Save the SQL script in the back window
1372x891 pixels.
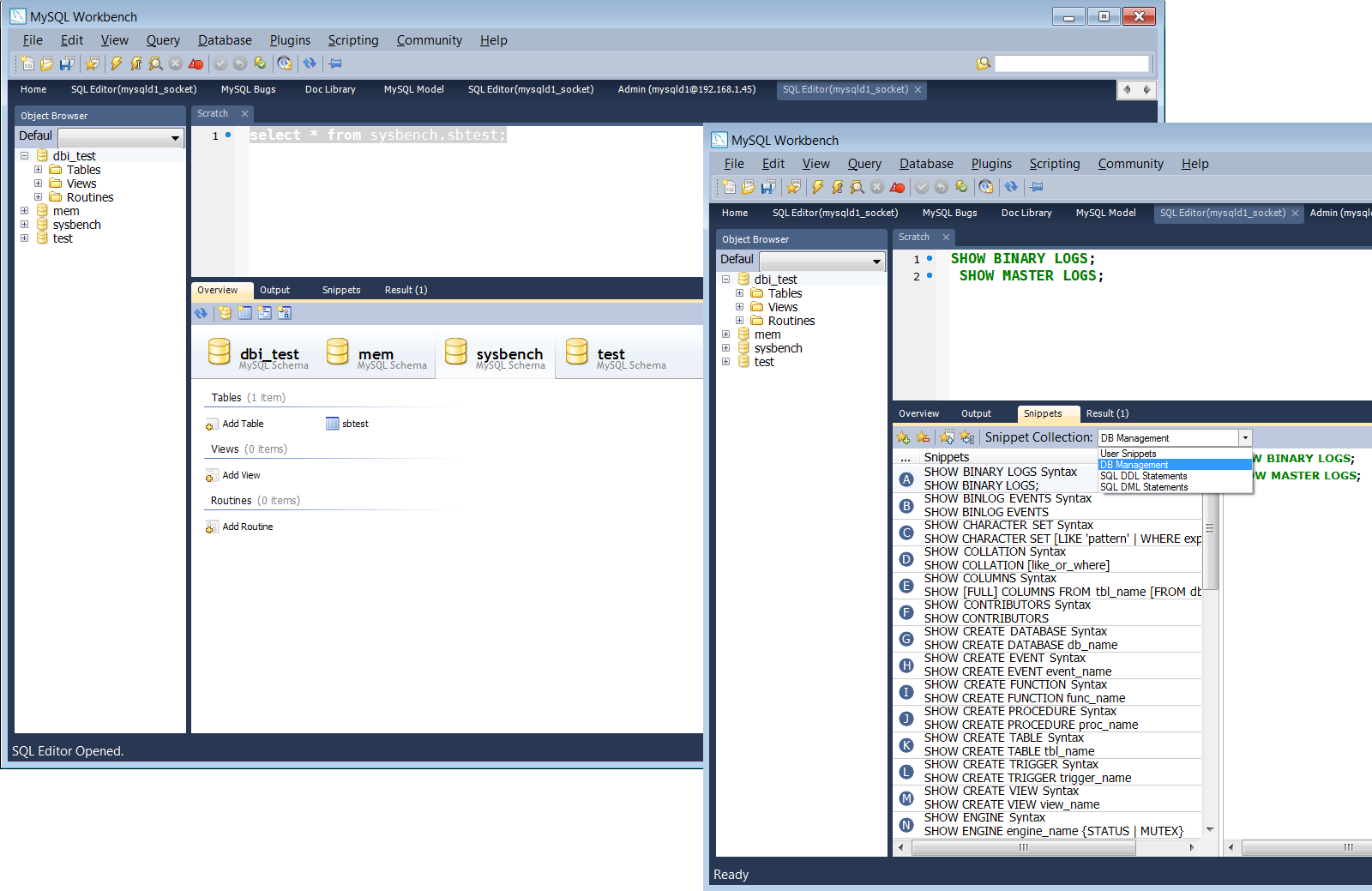[x=67, y=63]
